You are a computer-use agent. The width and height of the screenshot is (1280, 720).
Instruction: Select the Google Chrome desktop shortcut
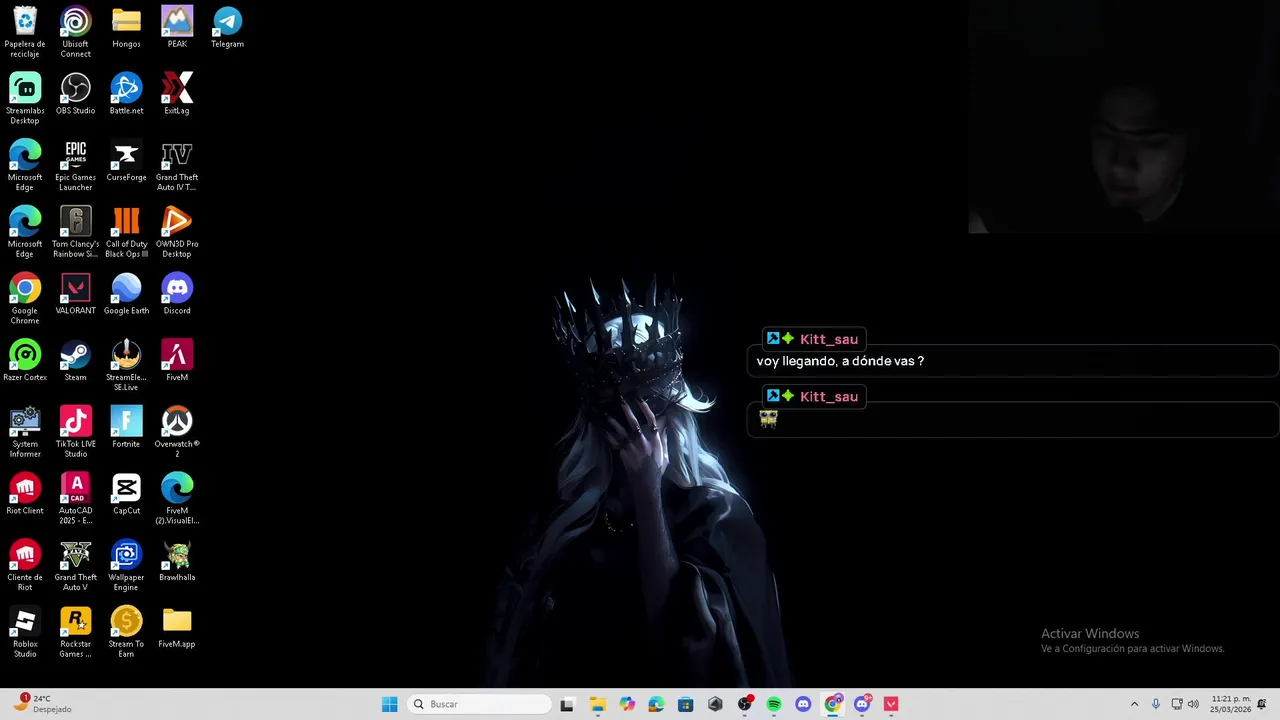pos(25,299)
